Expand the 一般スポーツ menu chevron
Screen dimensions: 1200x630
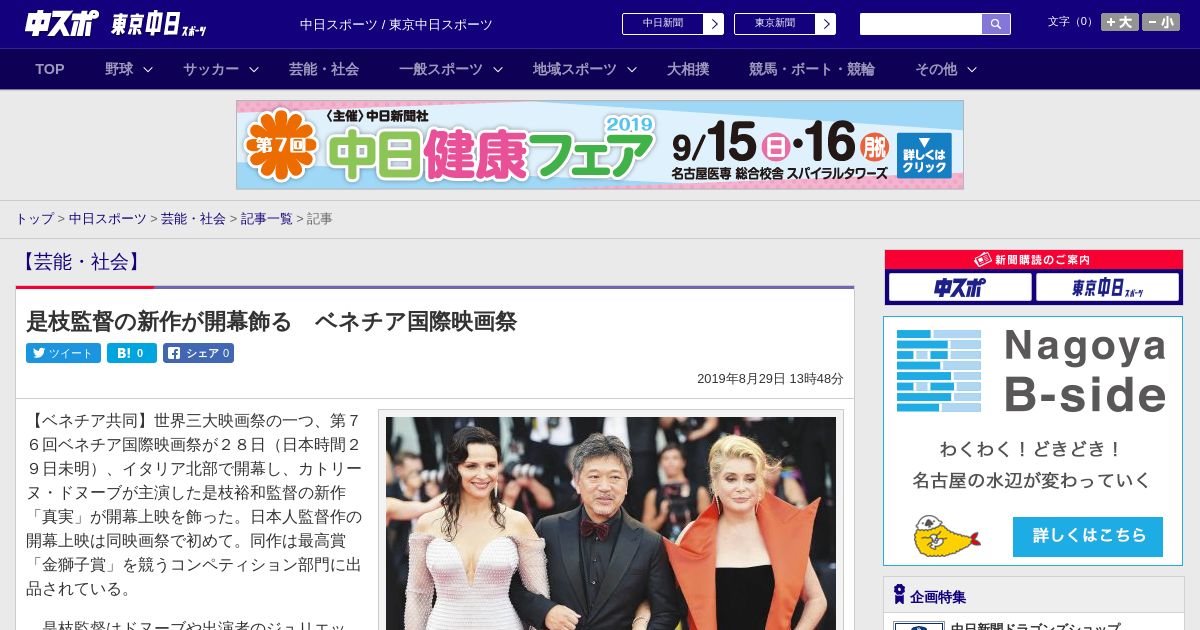click(x=498, y=70)
